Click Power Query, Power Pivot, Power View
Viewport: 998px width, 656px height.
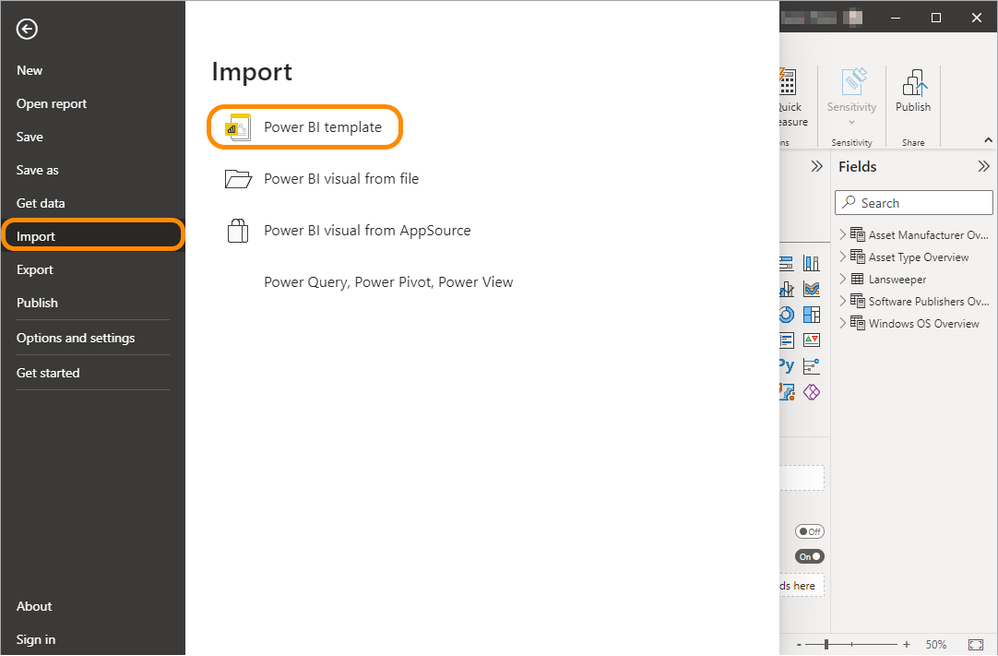[388, 282]
